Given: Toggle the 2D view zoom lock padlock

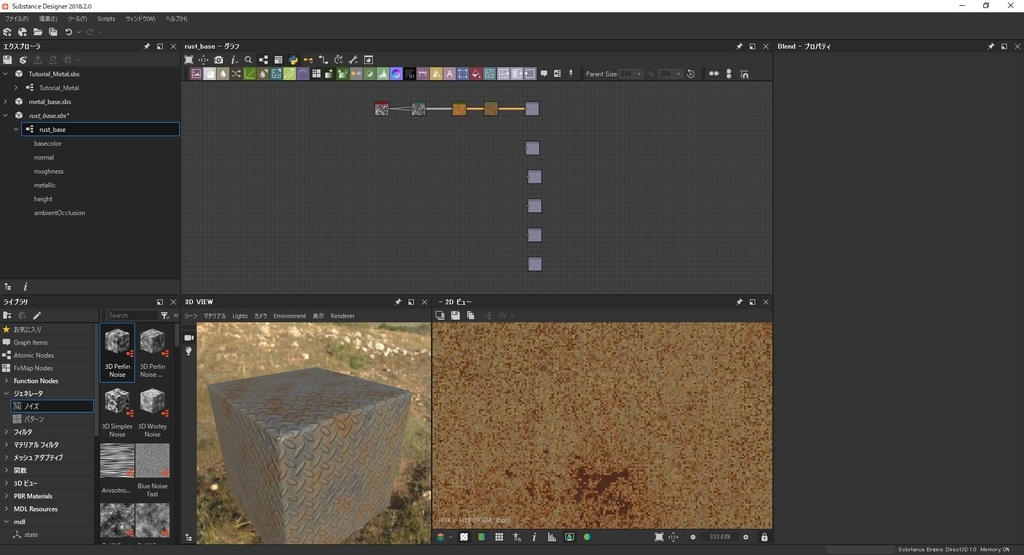Looking at the screenshot, I should point(764,537).
